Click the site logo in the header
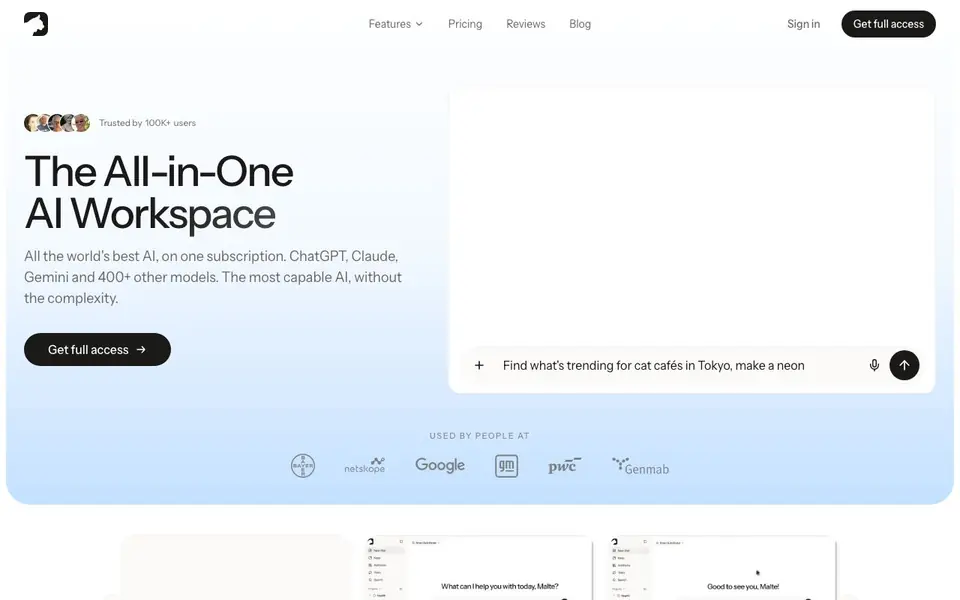The height and width of the screenshot is (600, 960). pos(36,24)
